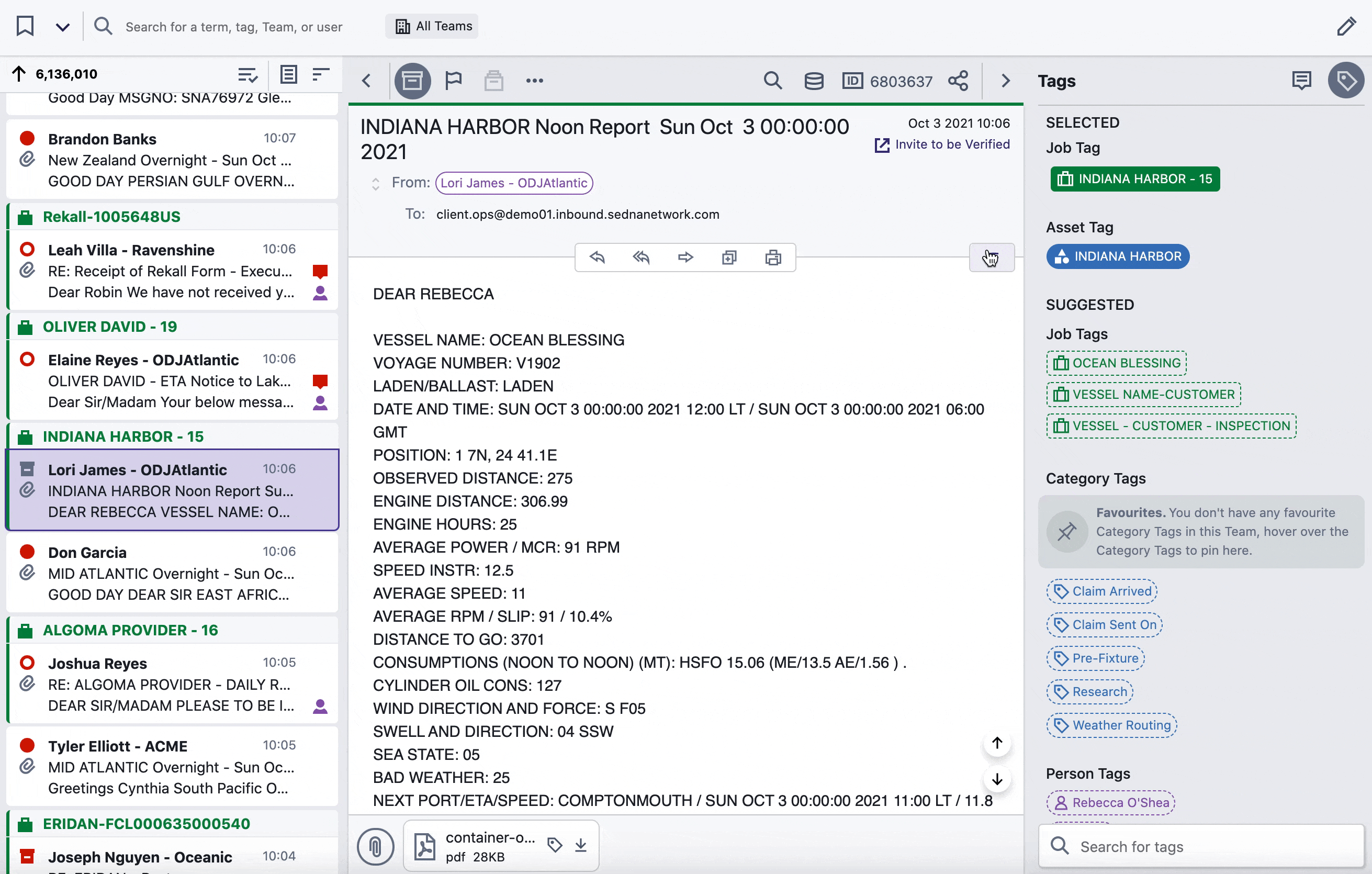The width and height of the screenshot is (1372, 874).
Task: Open message in new window icon
Action: (x=729, y=257)
